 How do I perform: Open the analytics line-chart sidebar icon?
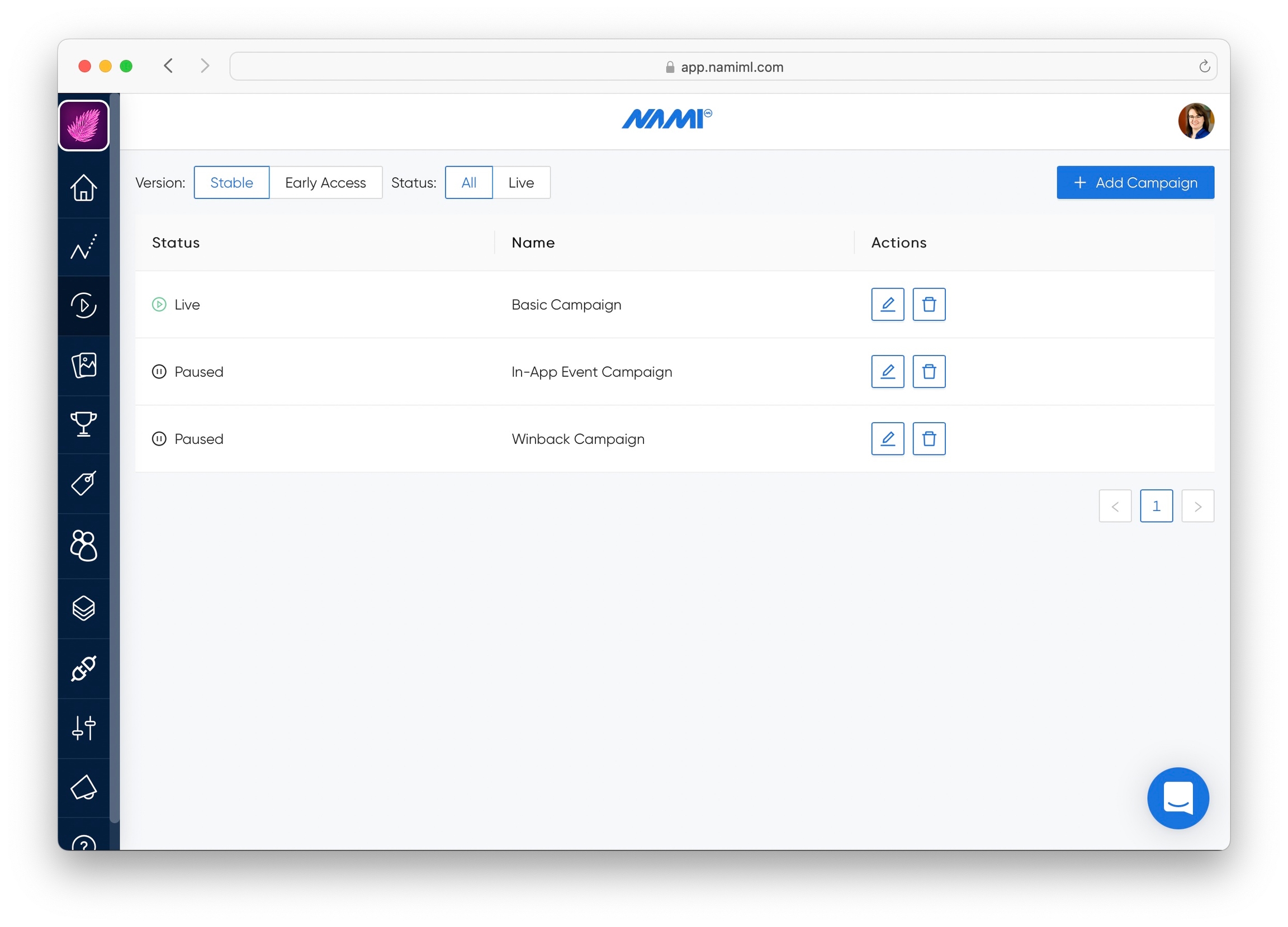tap(83, 247)
